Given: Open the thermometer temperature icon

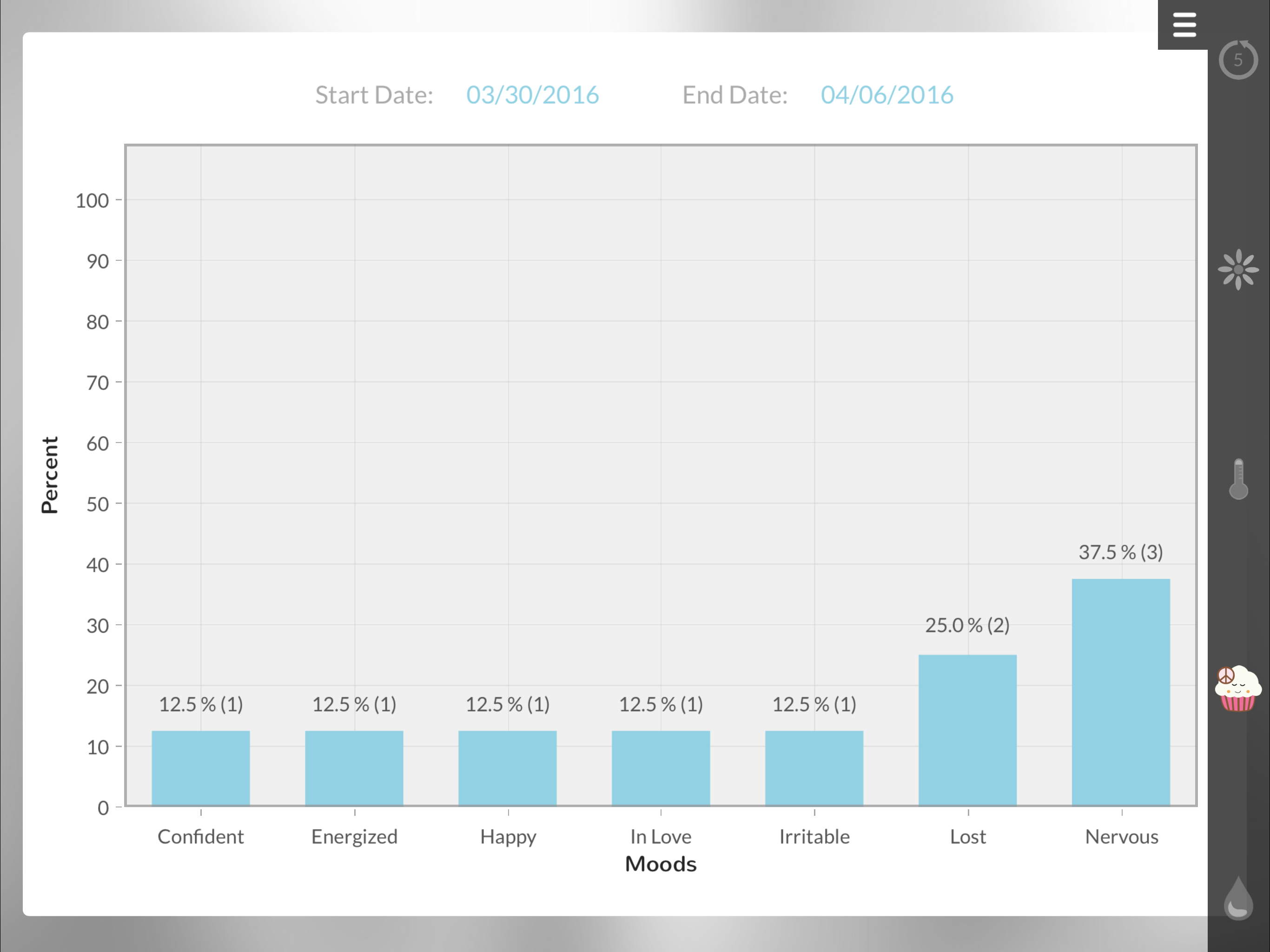Looking at the screenshot, I should 1238,479.
